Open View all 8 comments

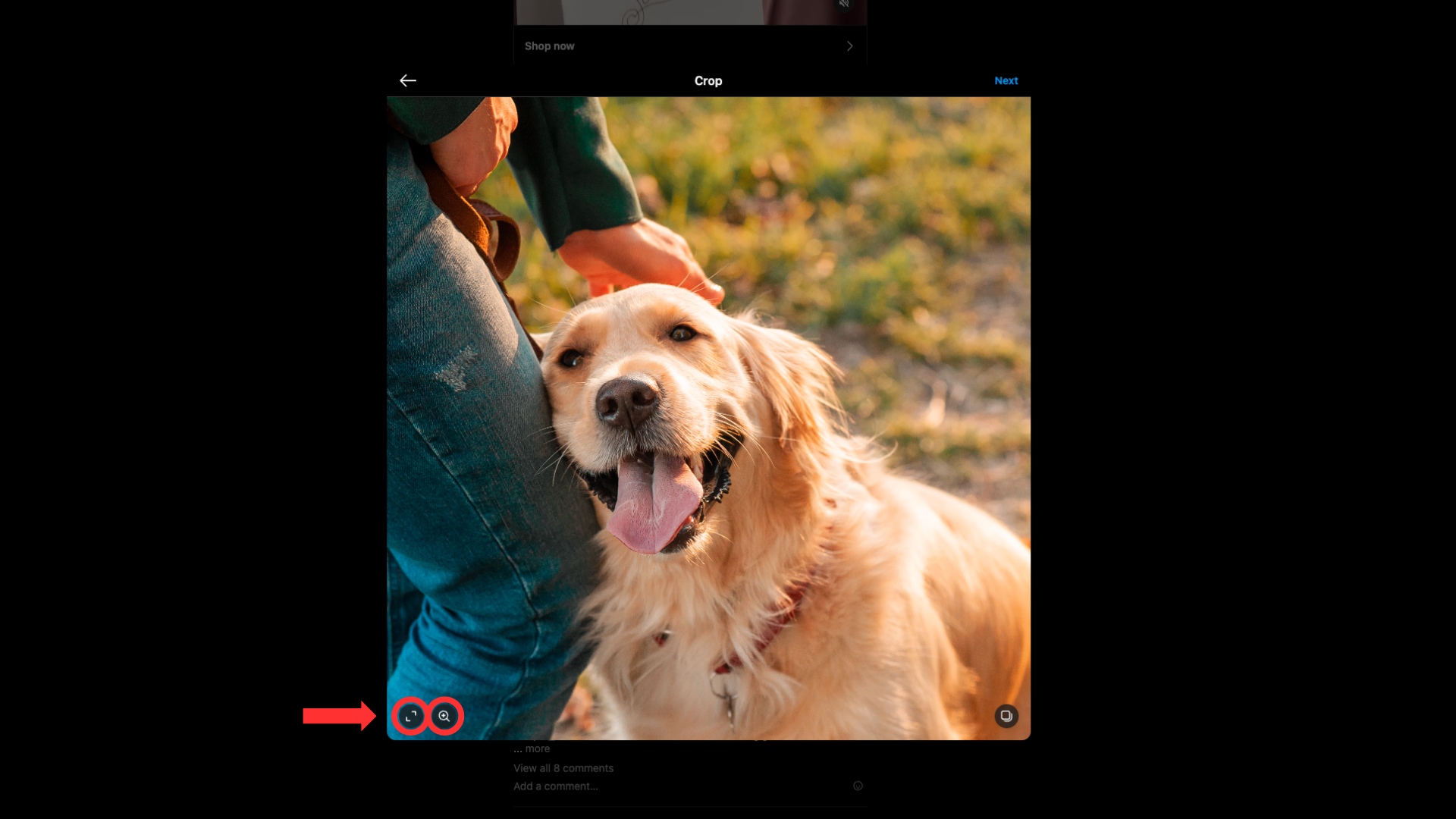click(563, 768)
